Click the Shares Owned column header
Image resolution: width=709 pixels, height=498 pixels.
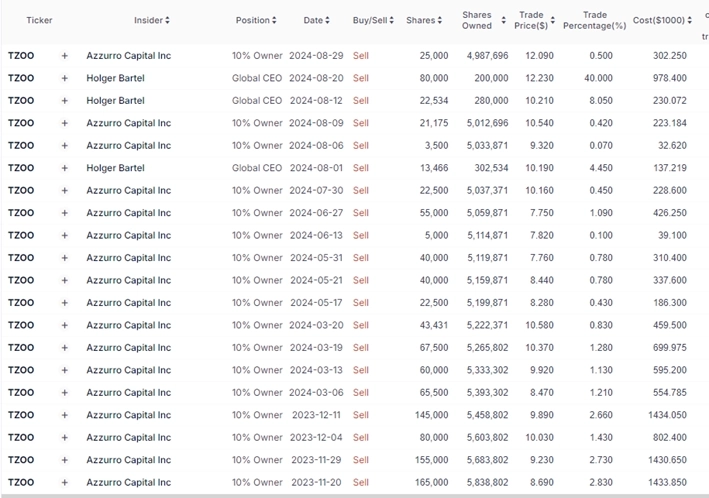click(x=477, y=20)
